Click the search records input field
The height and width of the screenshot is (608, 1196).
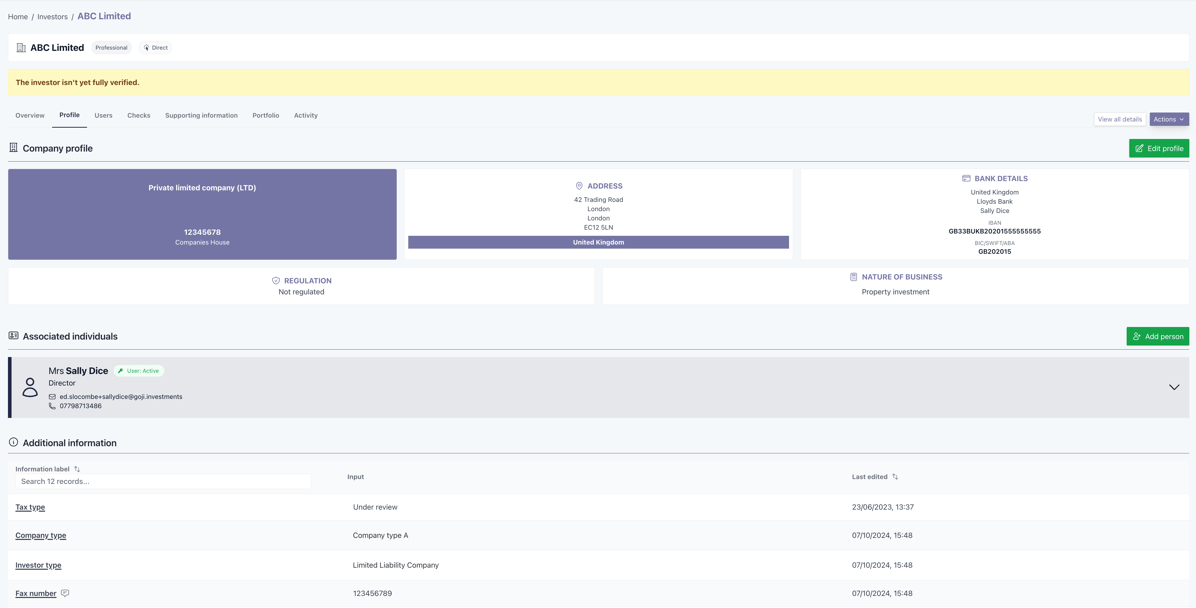[x=160, y=481]
